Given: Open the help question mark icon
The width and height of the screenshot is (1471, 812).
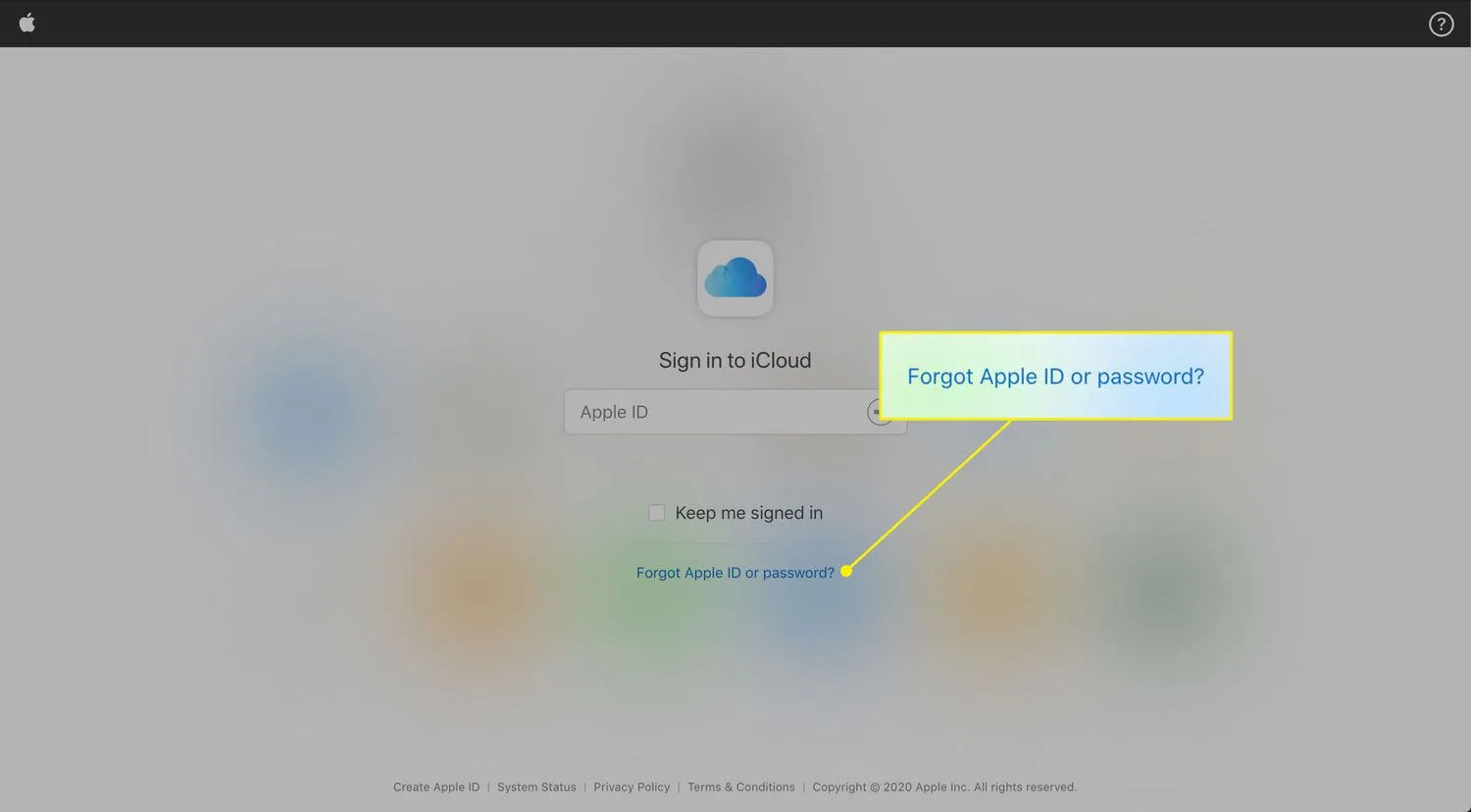Looking at the screenshot, I should pos(1441,24).
